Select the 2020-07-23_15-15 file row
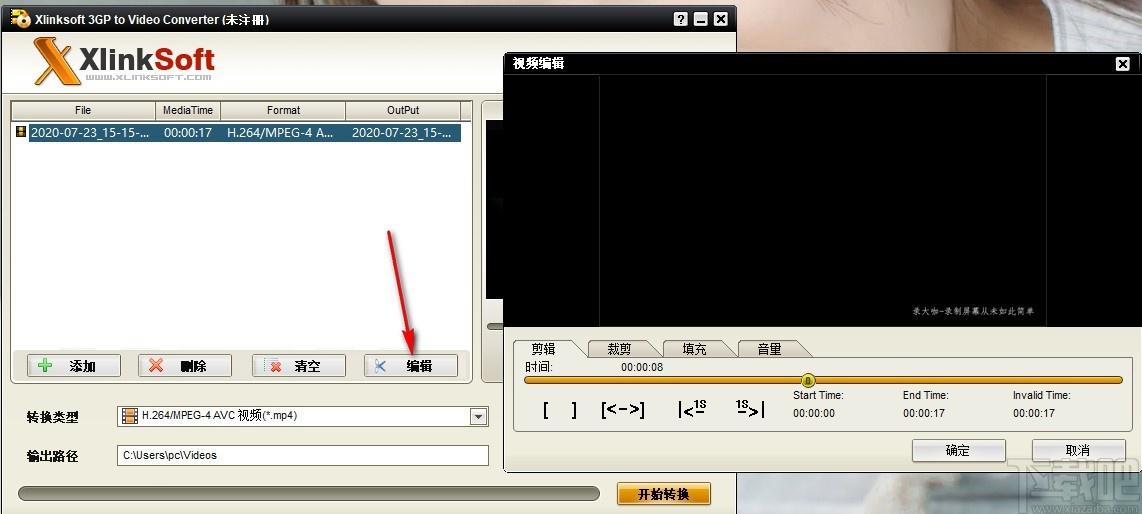Screen dimensions: 1142x514 click(x=237, y=133)
